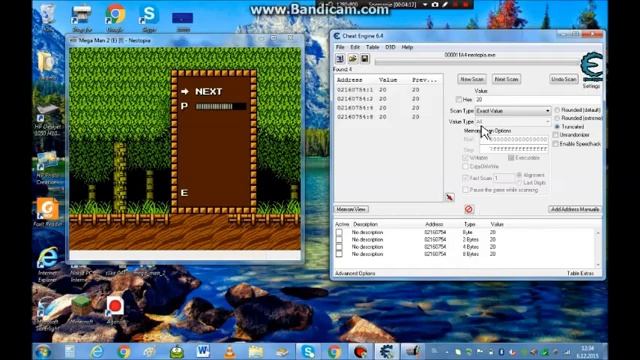This screenshot has width=640, height=360.
Task: Open the Value Type dropdown
Action: pos(513,122)
